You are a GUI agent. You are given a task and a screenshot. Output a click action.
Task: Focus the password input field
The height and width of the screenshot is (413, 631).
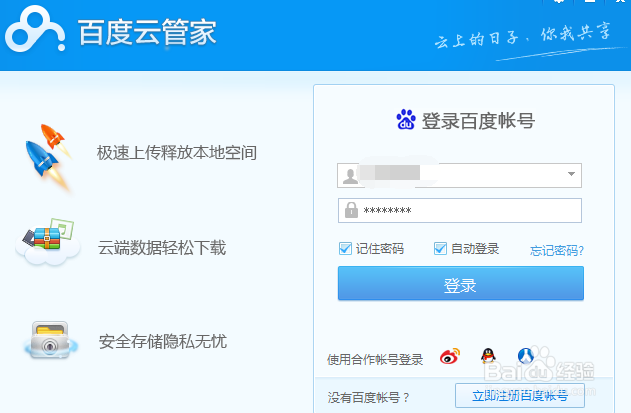[460, 211]
